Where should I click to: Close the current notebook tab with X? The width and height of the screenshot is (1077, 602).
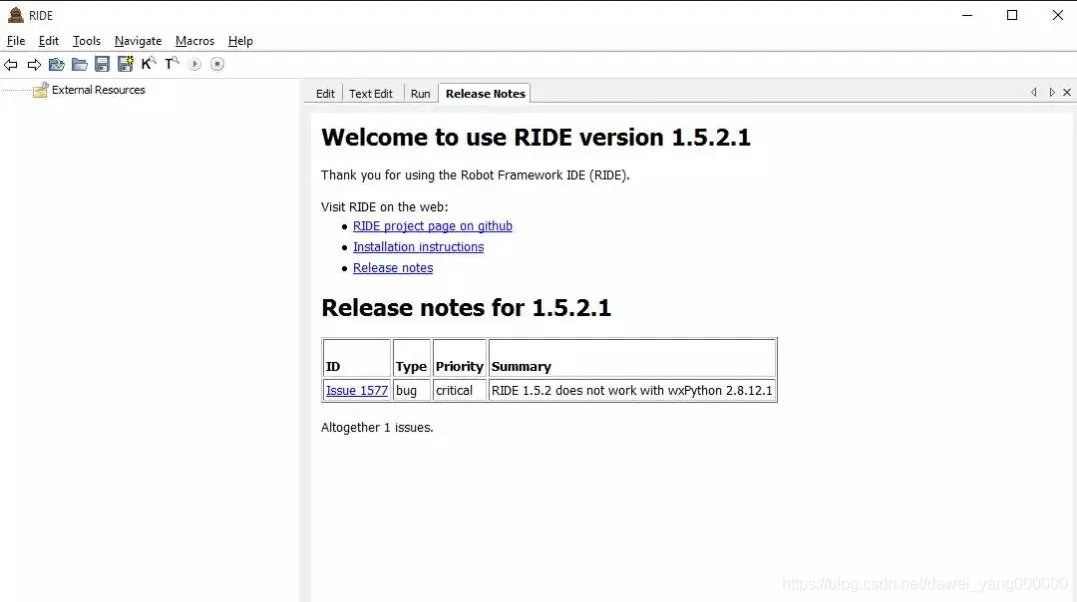(x=1067, y=92)
